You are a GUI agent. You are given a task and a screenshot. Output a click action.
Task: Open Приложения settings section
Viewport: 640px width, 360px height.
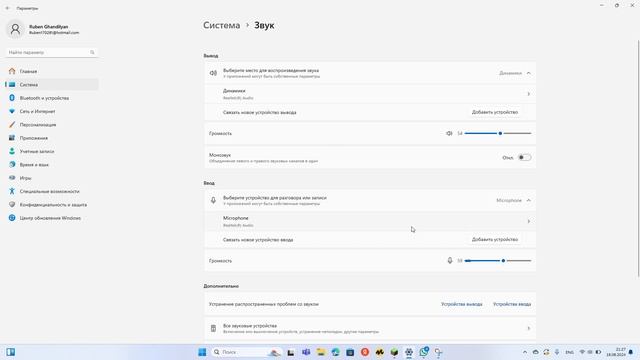coord(34,138)
